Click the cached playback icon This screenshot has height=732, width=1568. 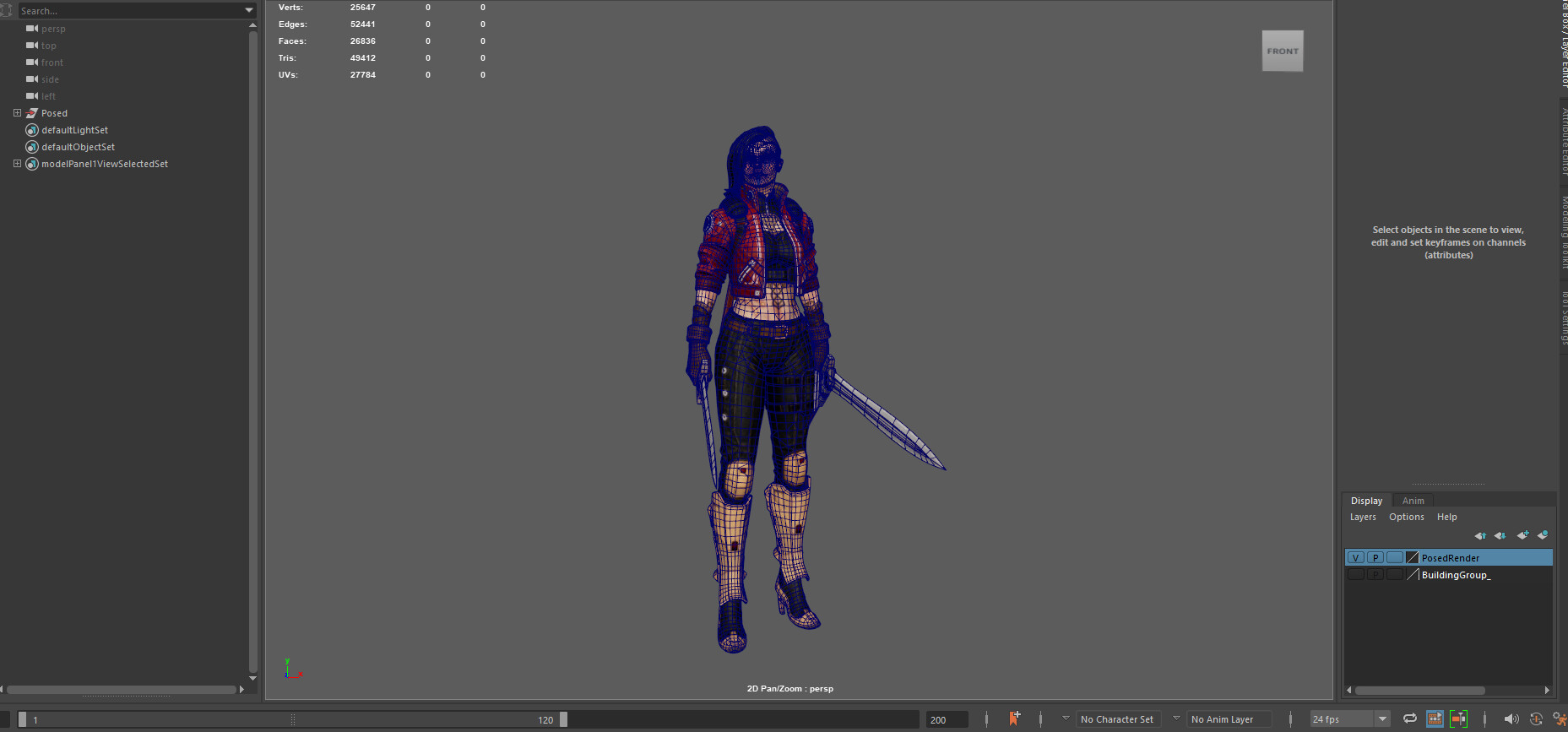[1435, 718]
